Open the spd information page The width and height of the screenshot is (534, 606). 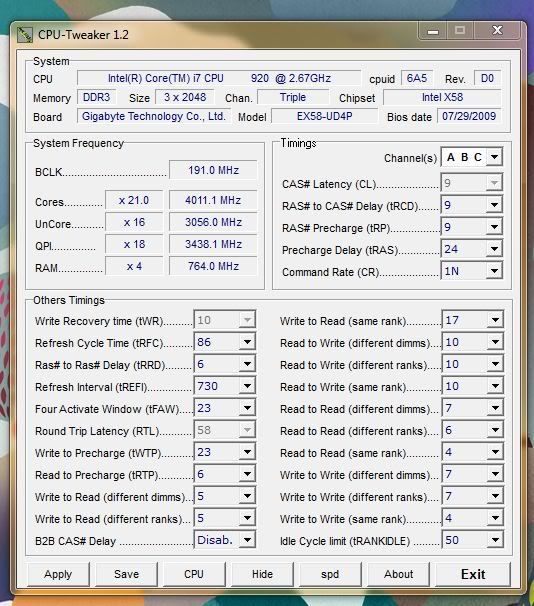point(330,574)
